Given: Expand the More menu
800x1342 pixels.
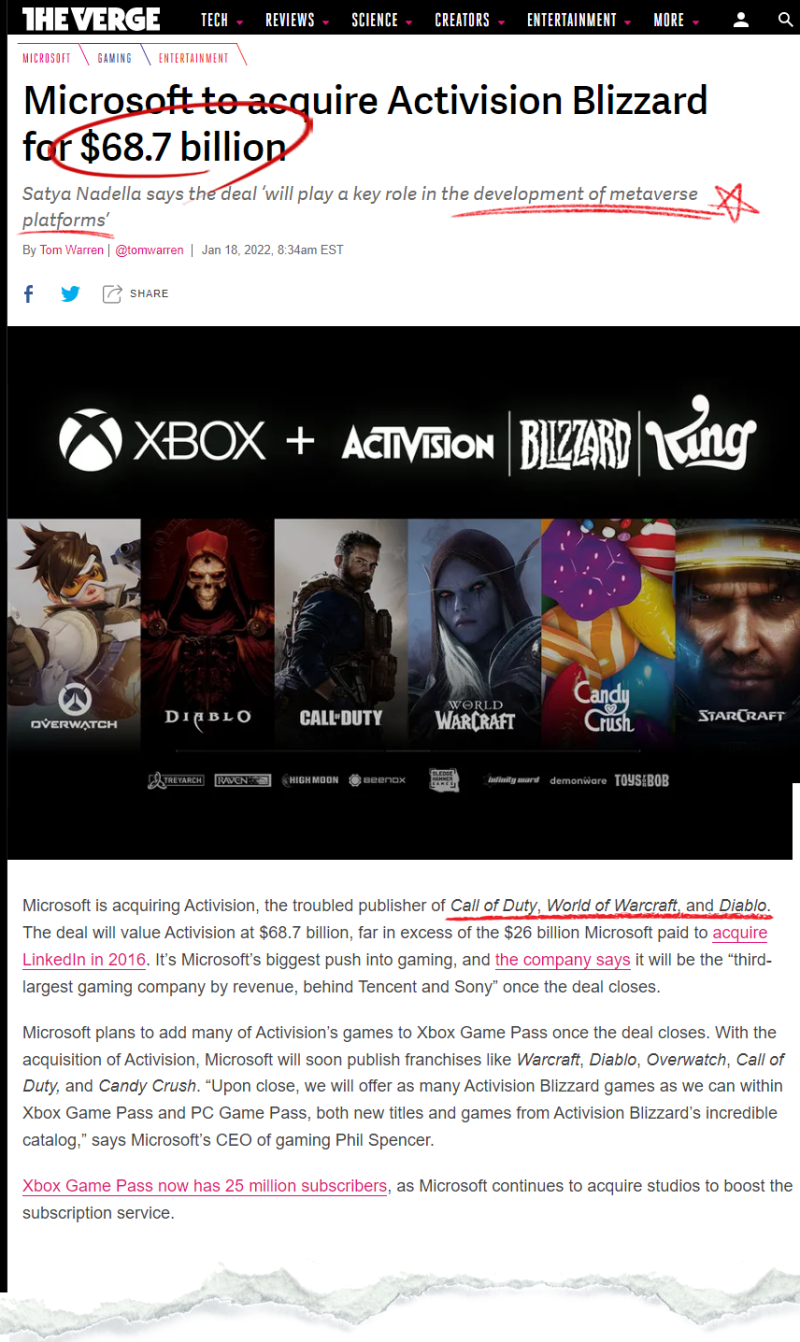Looking at the screenshot, I should click(x=676, y=20).
